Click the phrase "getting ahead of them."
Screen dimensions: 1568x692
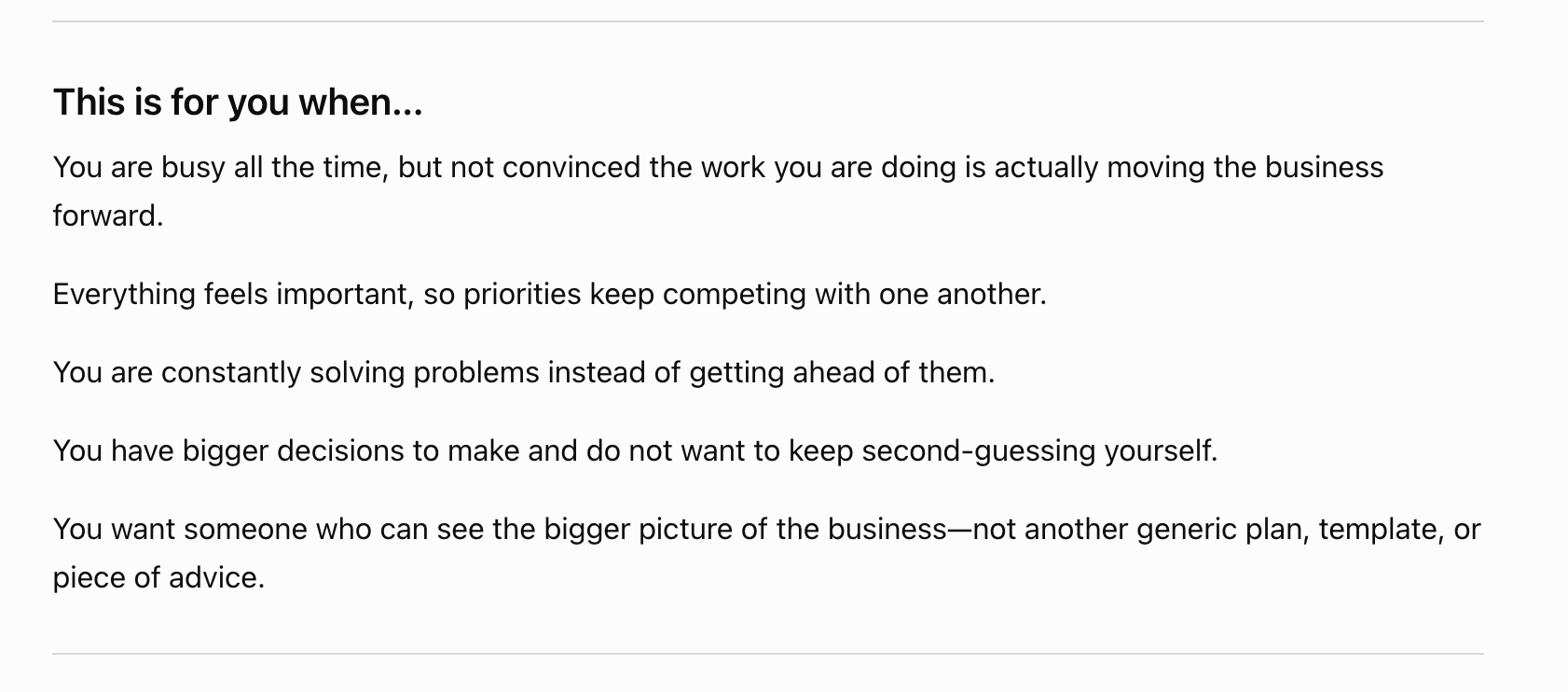[842, 372]
